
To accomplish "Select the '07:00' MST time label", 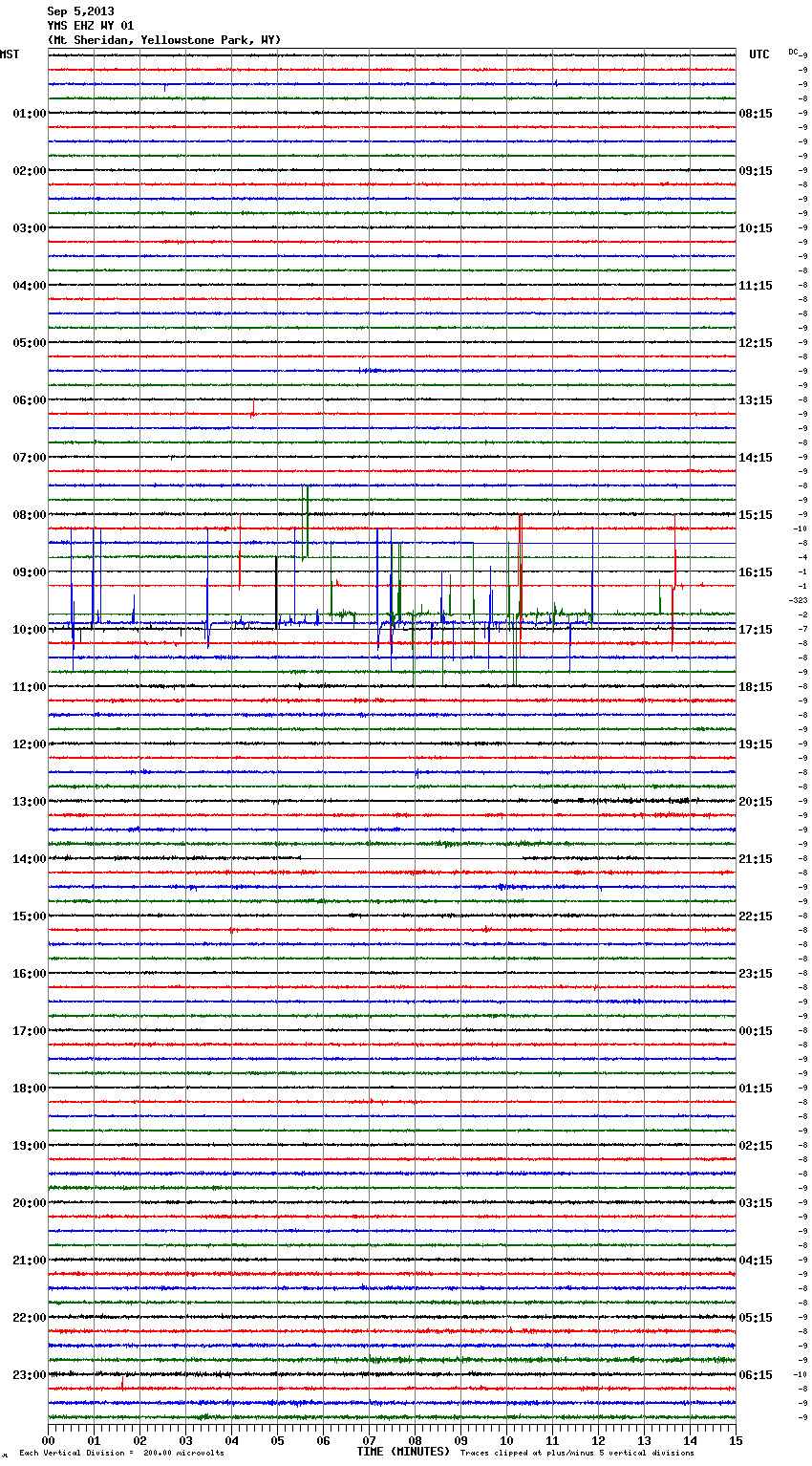I will click(x=30, y=458).
